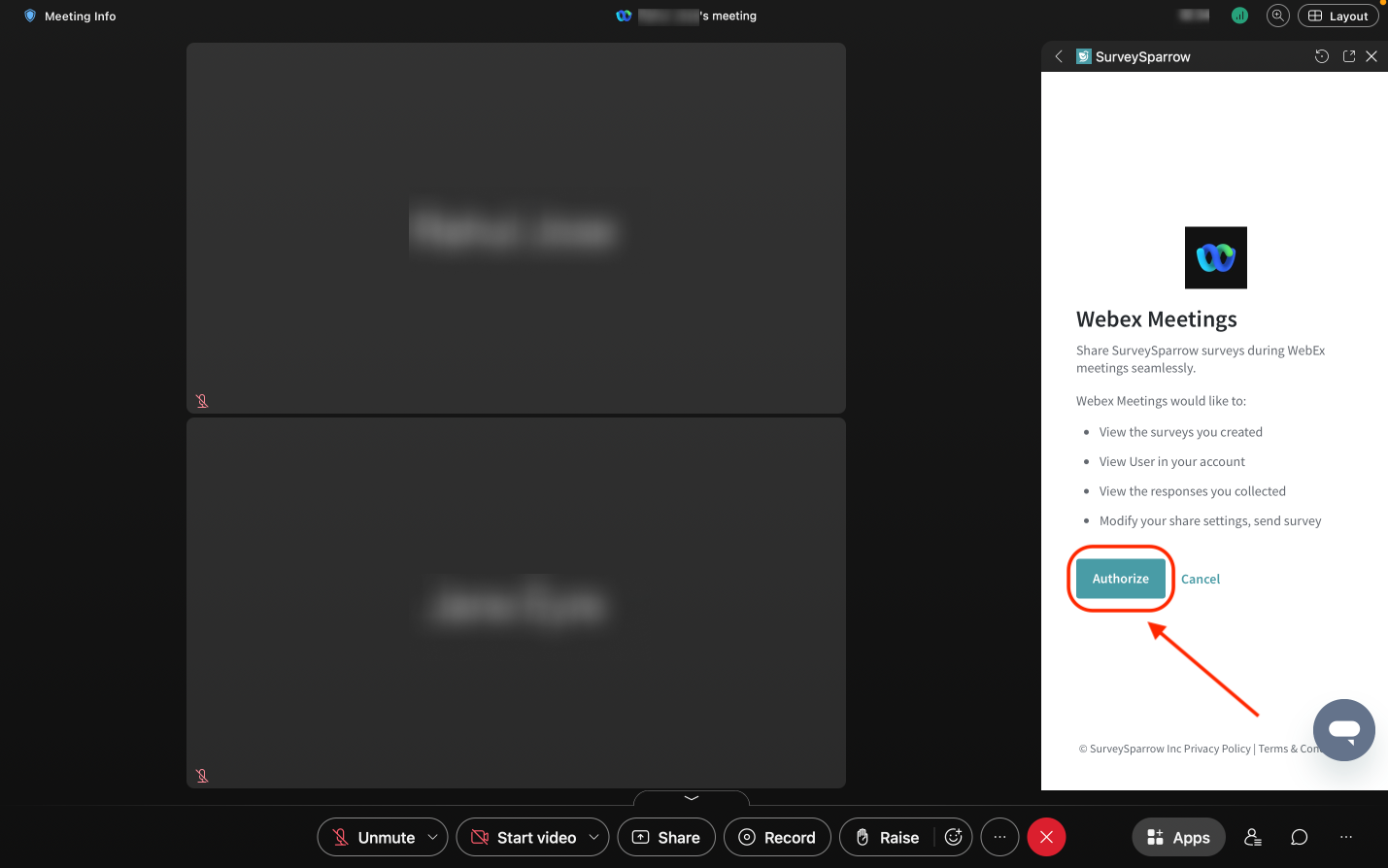Click the Cancel link beside Authorize
The image size is (1388, 868).
coord(1201,579)
